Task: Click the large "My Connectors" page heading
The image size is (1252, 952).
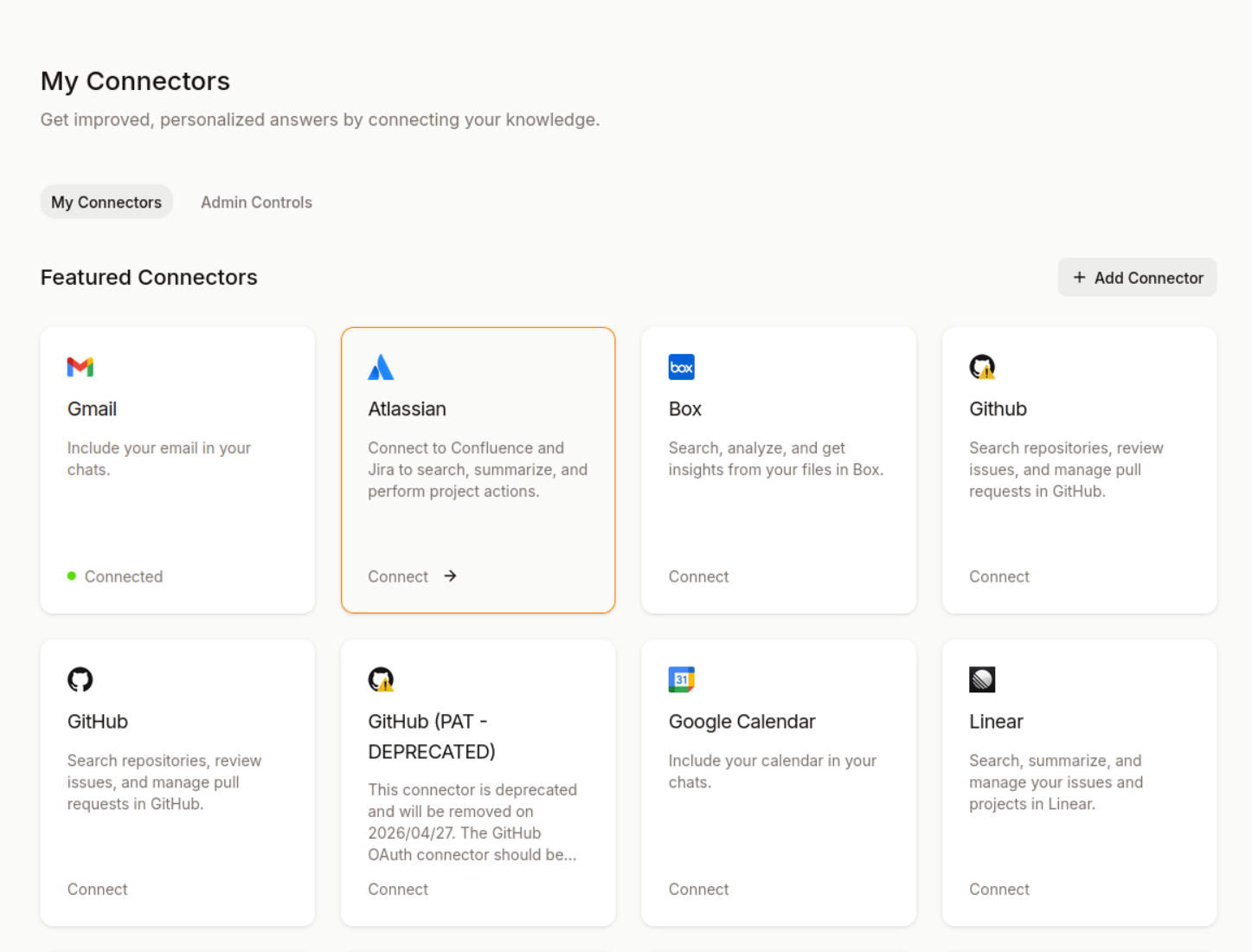Action: (x=135, y=80)
